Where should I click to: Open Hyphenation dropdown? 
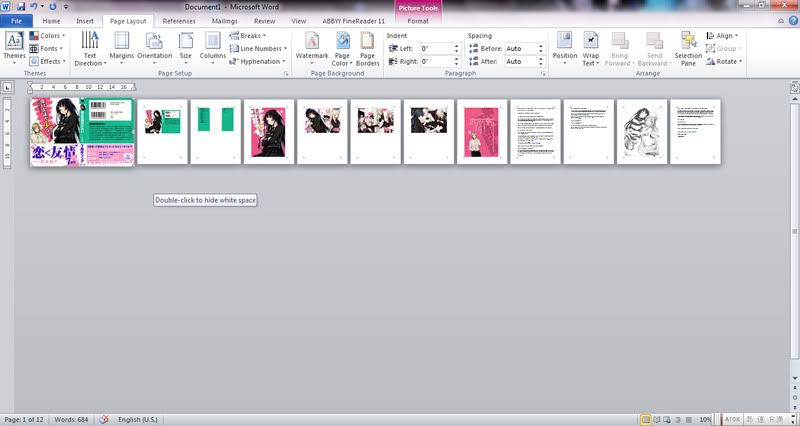tap(257, 61)
